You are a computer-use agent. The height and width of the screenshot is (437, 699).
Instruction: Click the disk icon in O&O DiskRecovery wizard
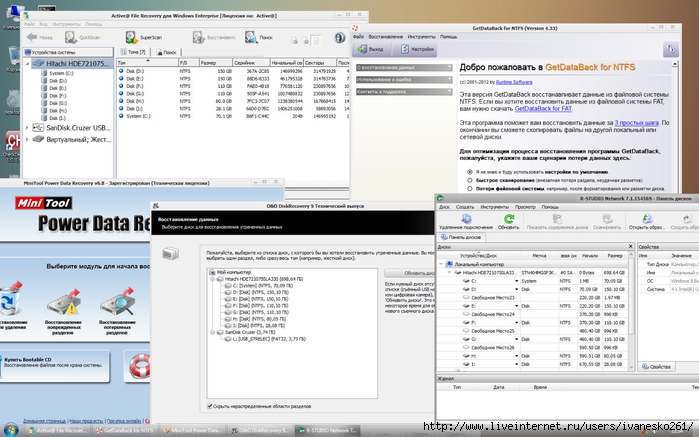[x=171, y=254]
